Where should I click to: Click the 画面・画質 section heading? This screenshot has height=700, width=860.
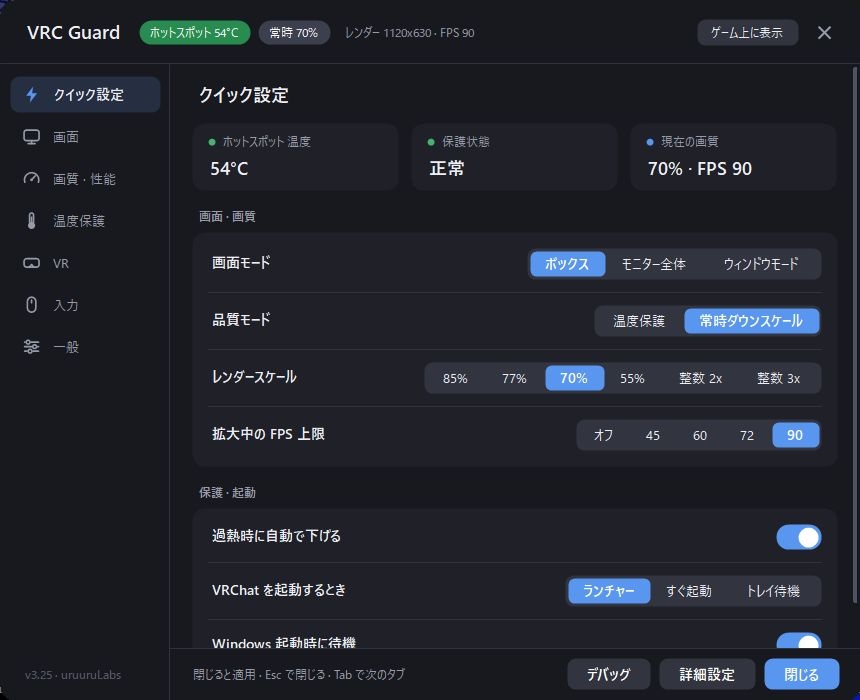(227, 216)
